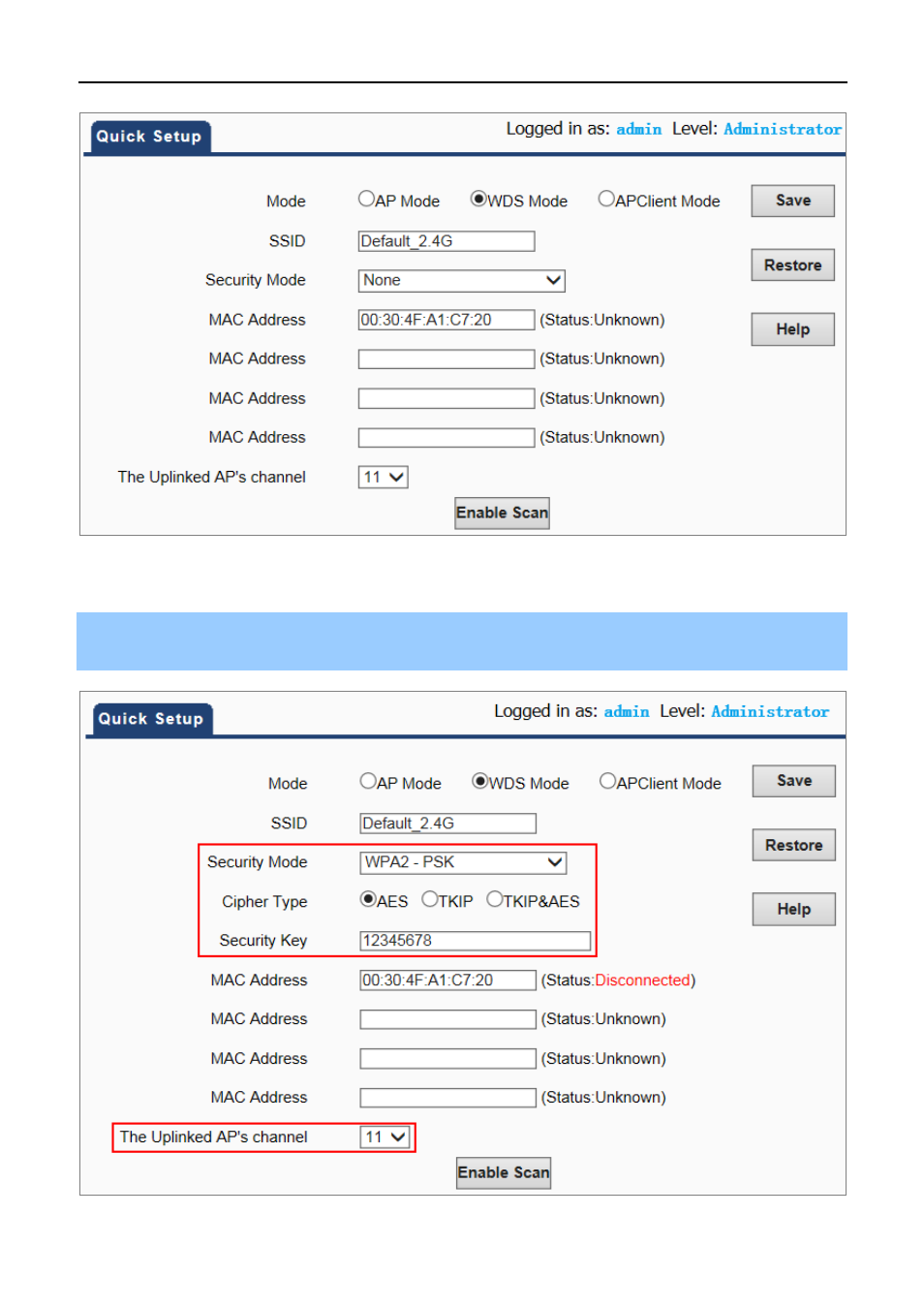Focus the MAC Address field with Disconnected status

click(447, 981)
